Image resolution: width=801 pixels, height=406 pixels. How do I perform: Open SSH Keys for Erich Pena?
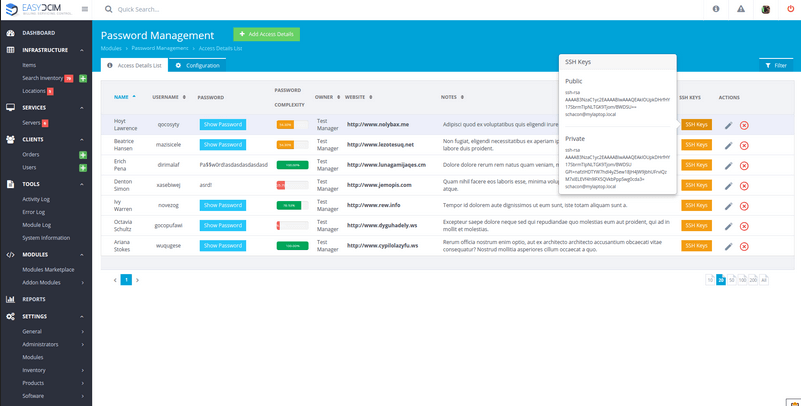(696, 165)
